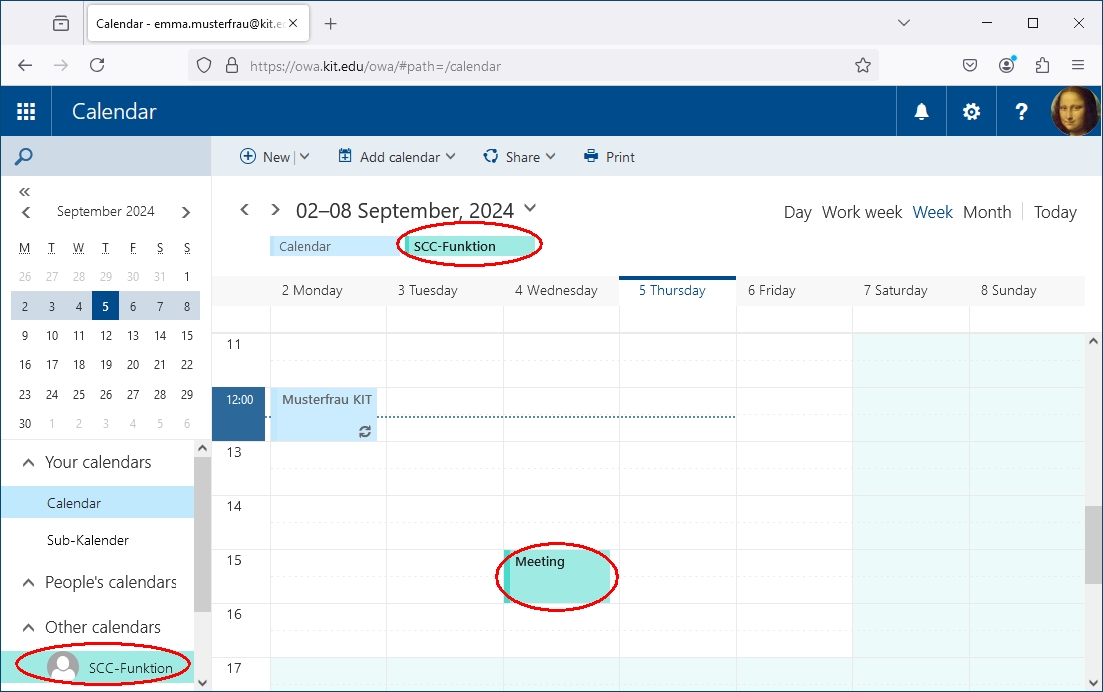
Task: Expand the Add calendar dropdown
Action: point(450,157)
